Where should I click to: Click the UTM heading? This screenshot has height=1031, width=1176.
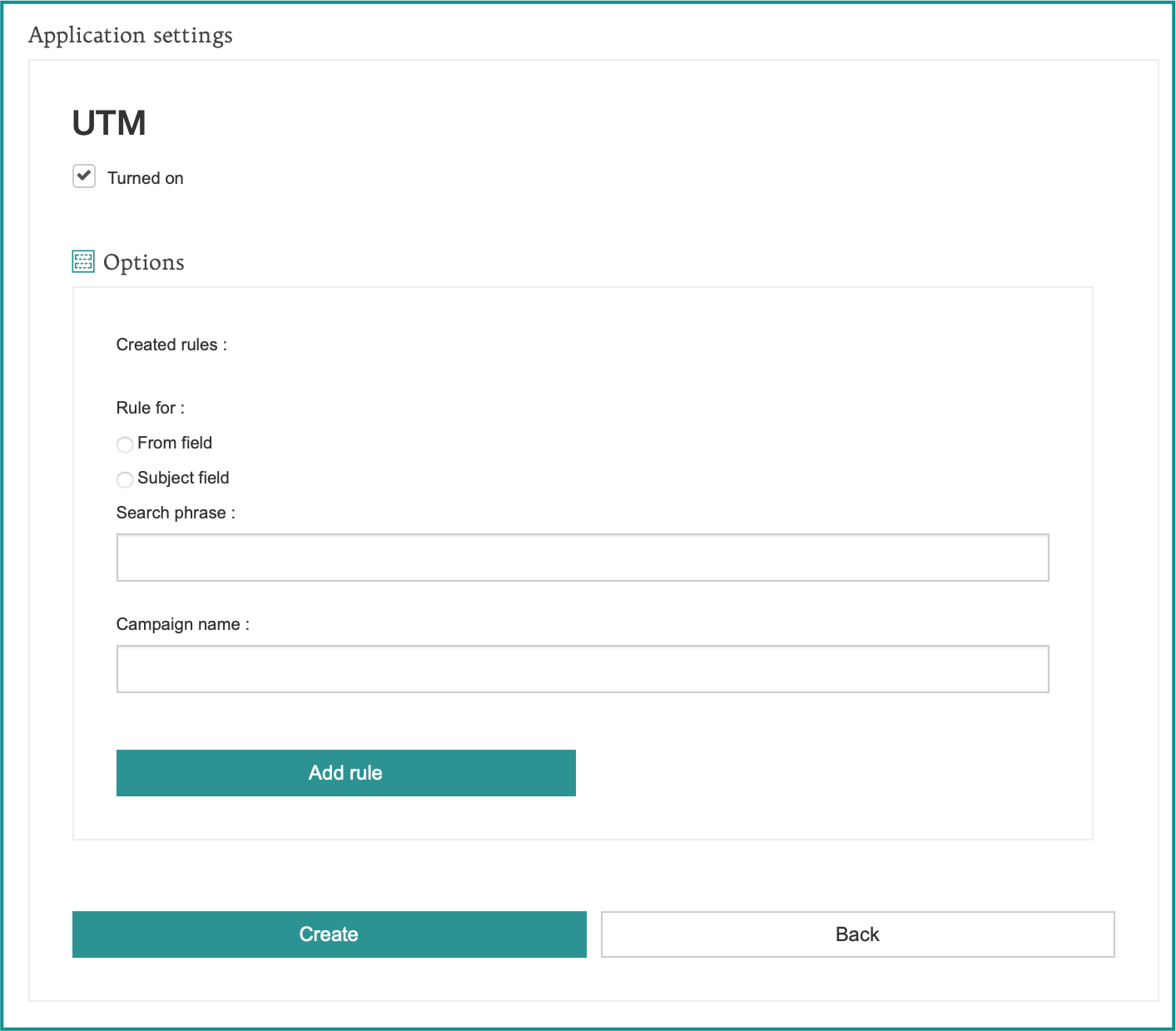[x=109, y=123]
